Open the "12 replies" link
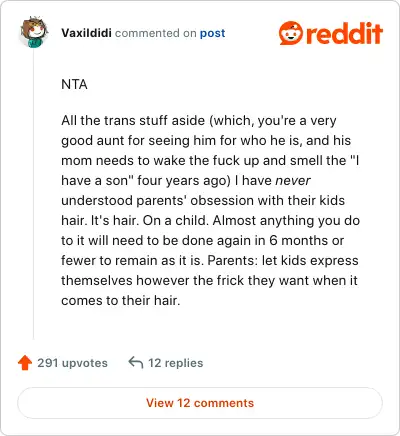This screenshot has height=436, width=400. tap(176, 363)
